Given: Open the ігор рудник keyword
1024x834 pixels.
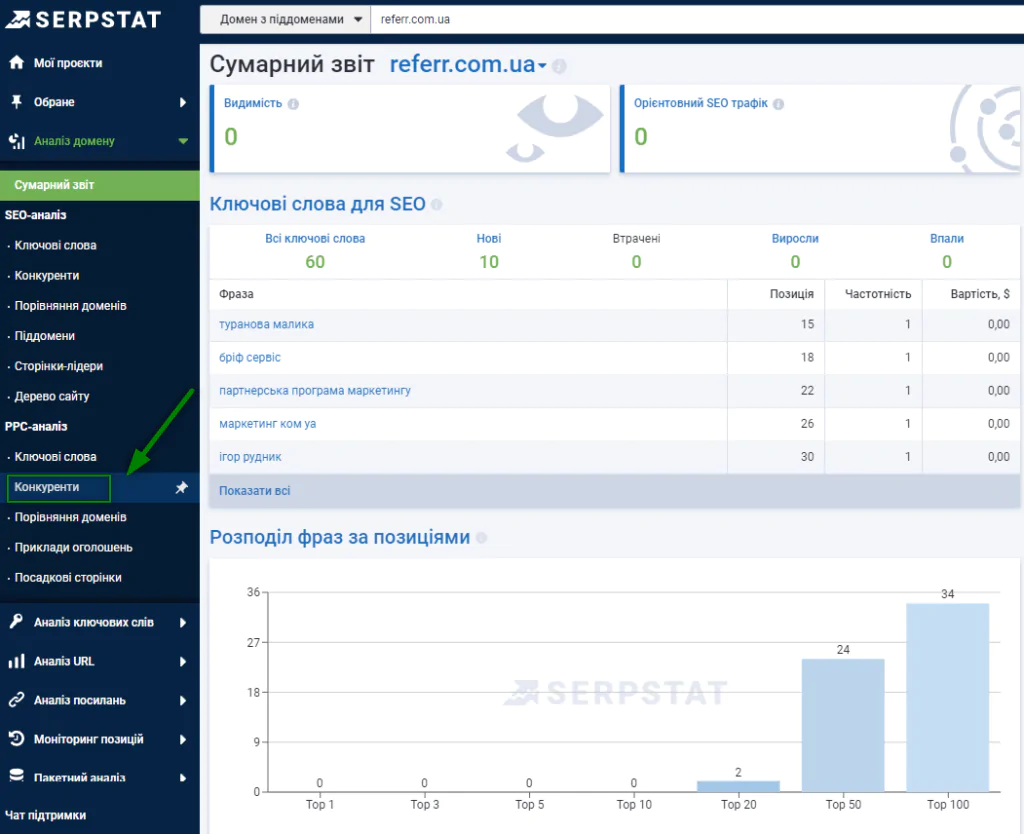Looking at the screenshot, I should 250,457.
